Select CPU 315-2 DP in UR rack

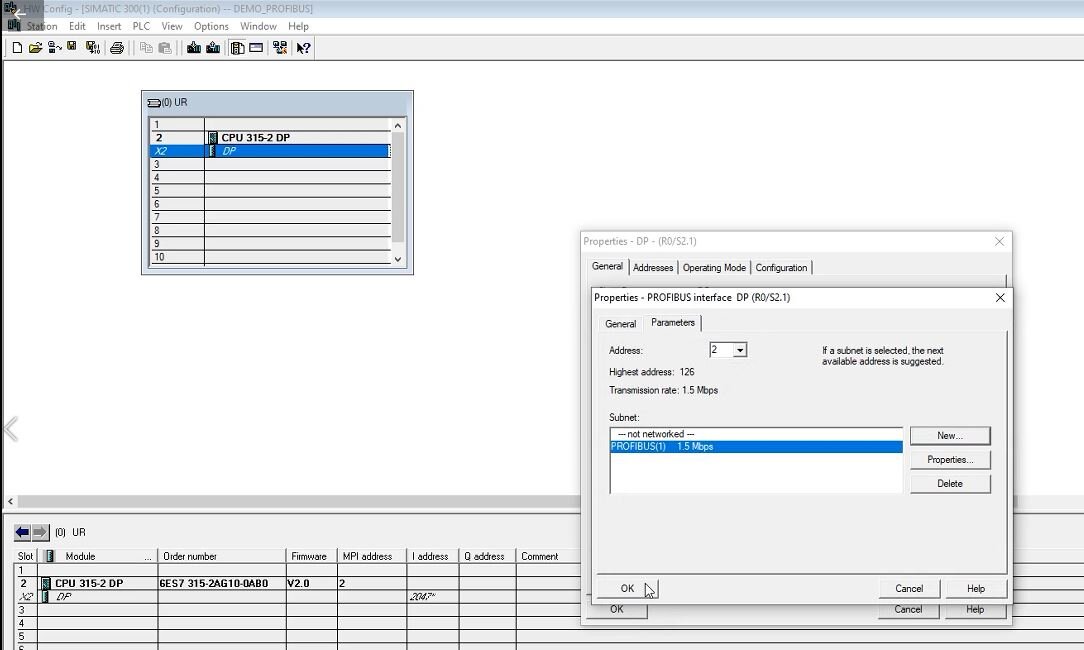point(270,138)
